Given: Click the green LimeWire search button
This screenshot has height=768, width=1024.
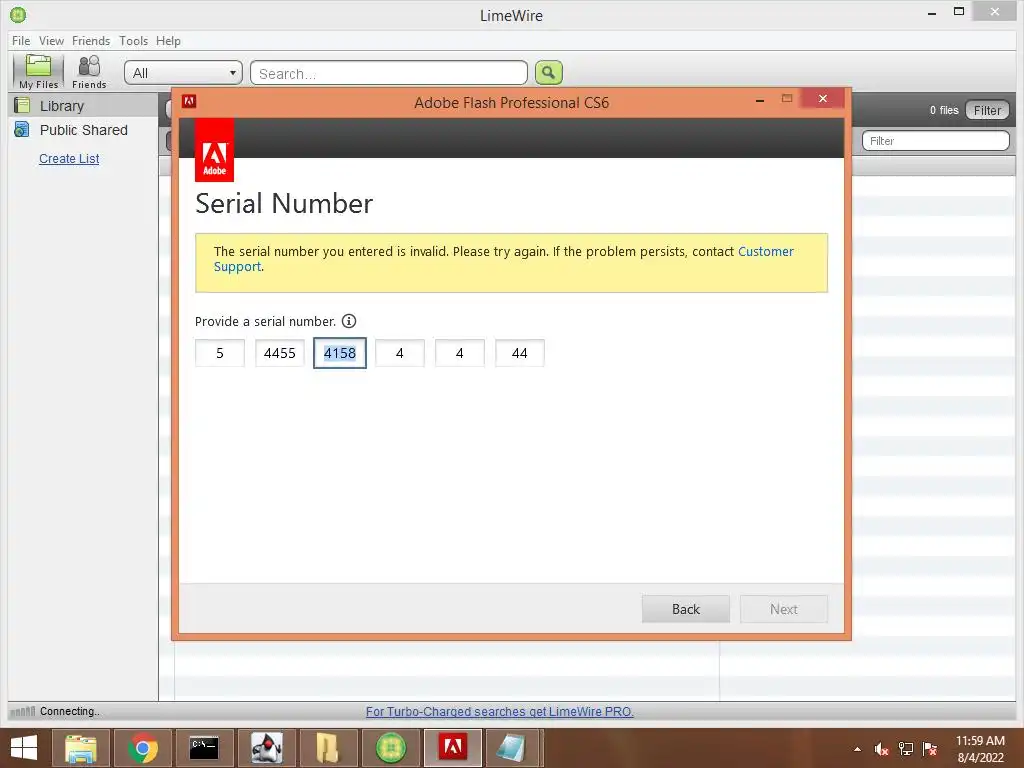Looking at the screenshot, I should 549,72.
